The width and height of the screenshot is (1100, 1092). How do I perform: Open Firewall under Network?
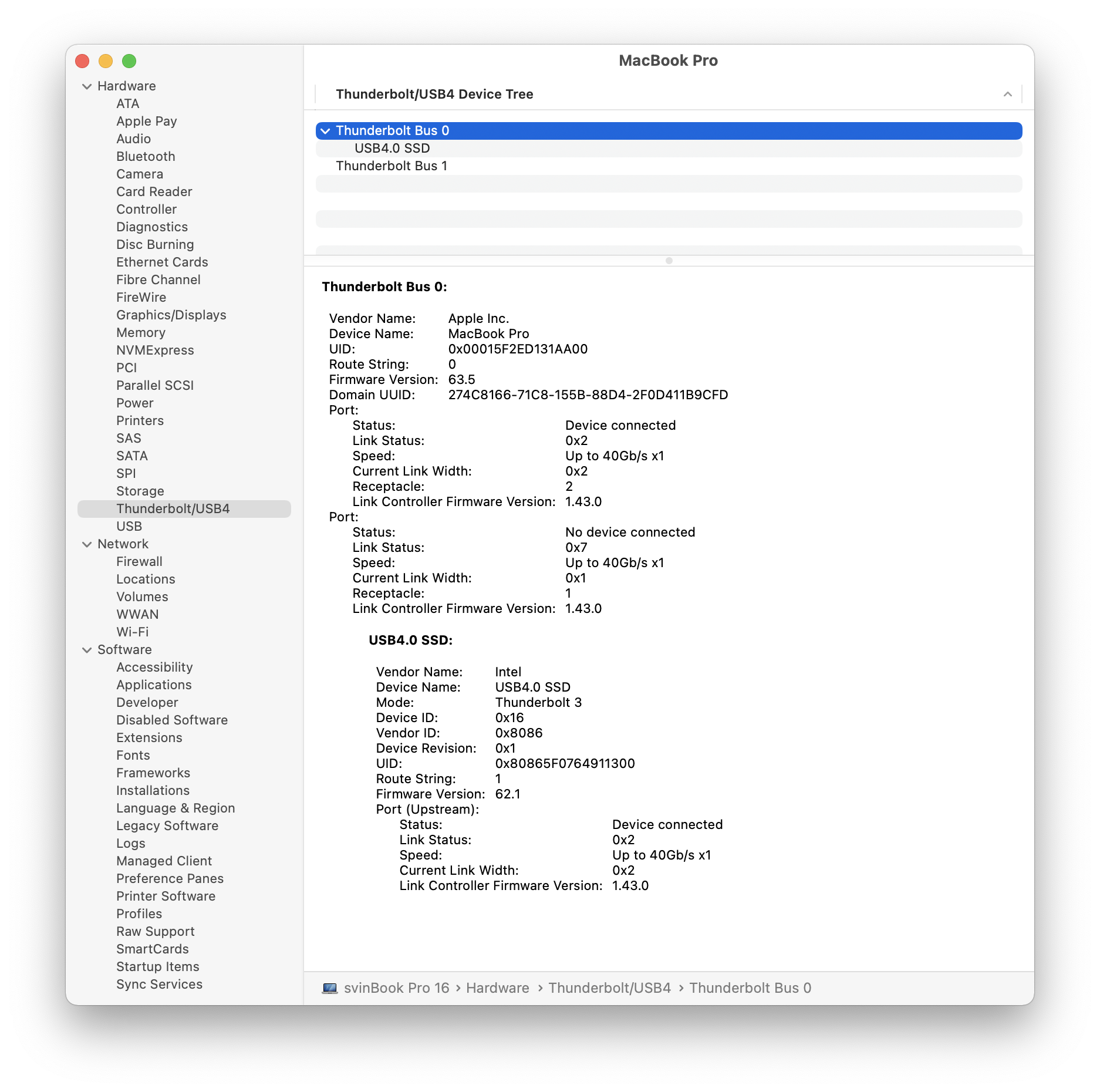pos(139,562)
